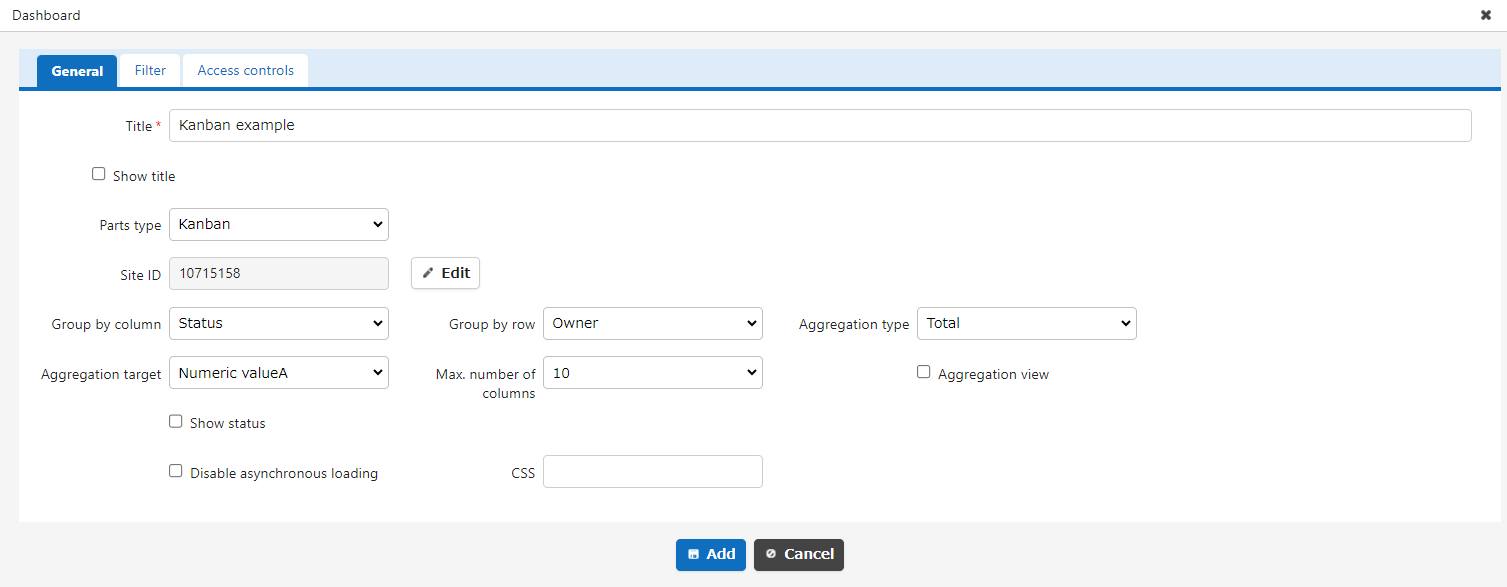The image size is (1507, 587).
Task: Click the Cancel button
Action: pyautogui.click(x=799, y=554)
